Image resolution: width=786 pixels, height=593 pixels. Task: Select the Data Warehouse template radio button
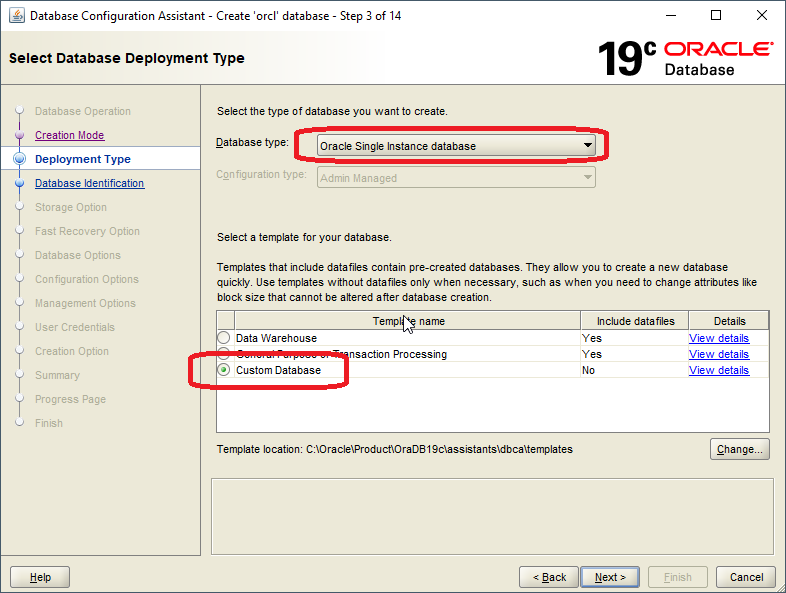pyautogui.click(x=224, y=338)
